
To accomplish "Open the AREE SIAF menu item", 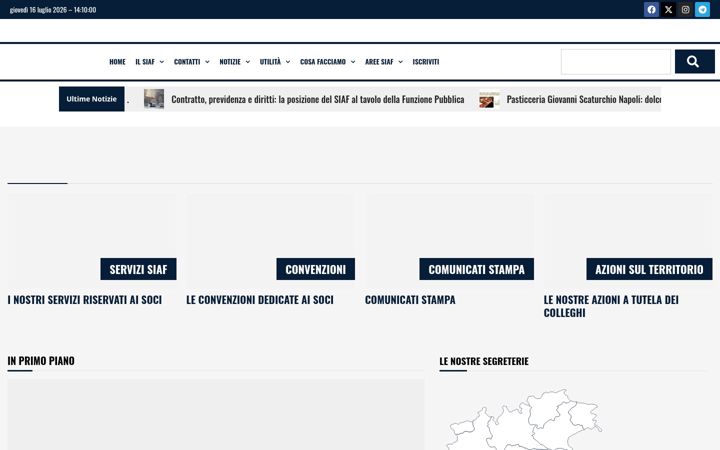I will (x=379, y=62).
